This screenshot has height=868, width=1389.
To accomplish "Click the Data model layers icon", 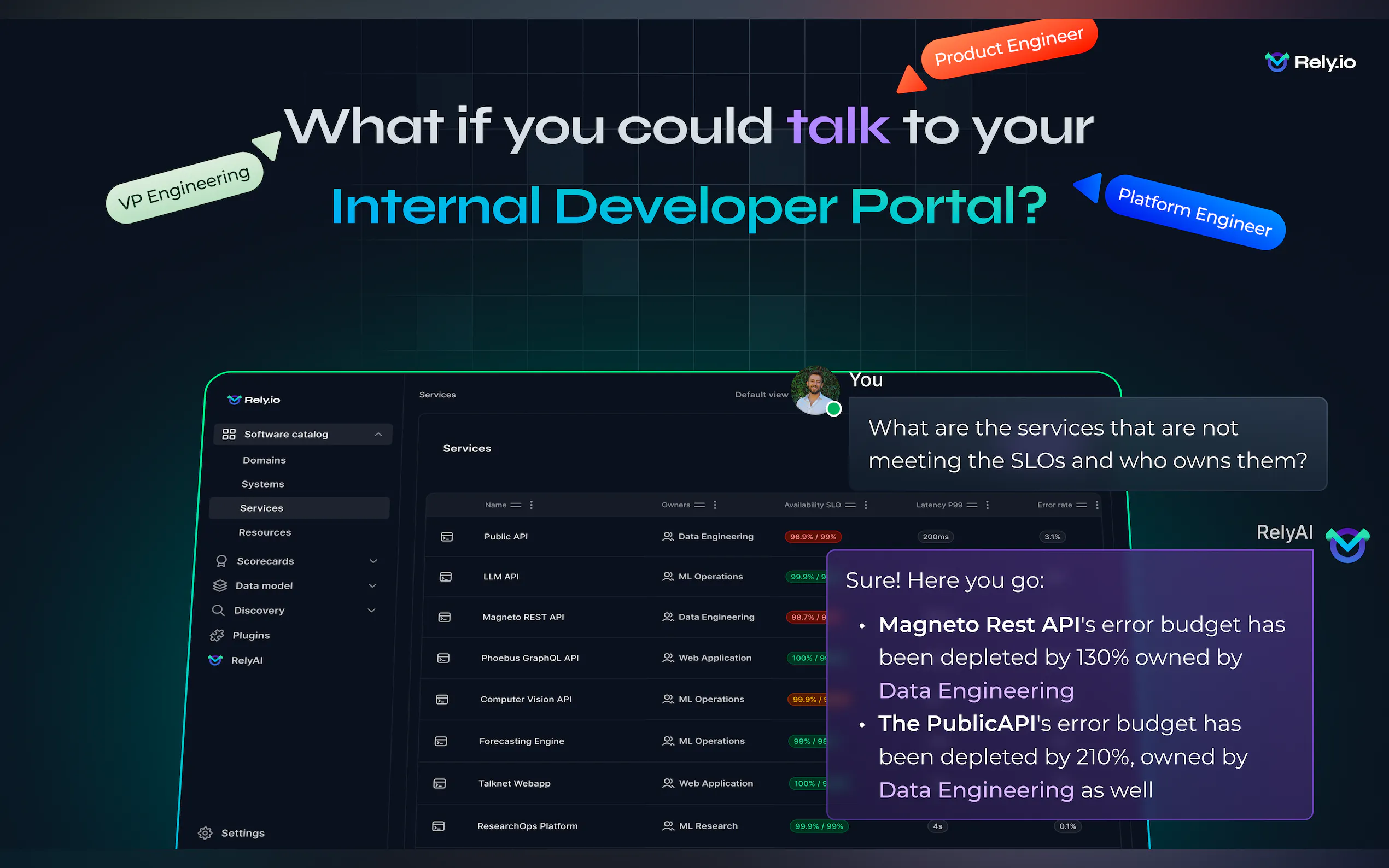I will [220, 585].
